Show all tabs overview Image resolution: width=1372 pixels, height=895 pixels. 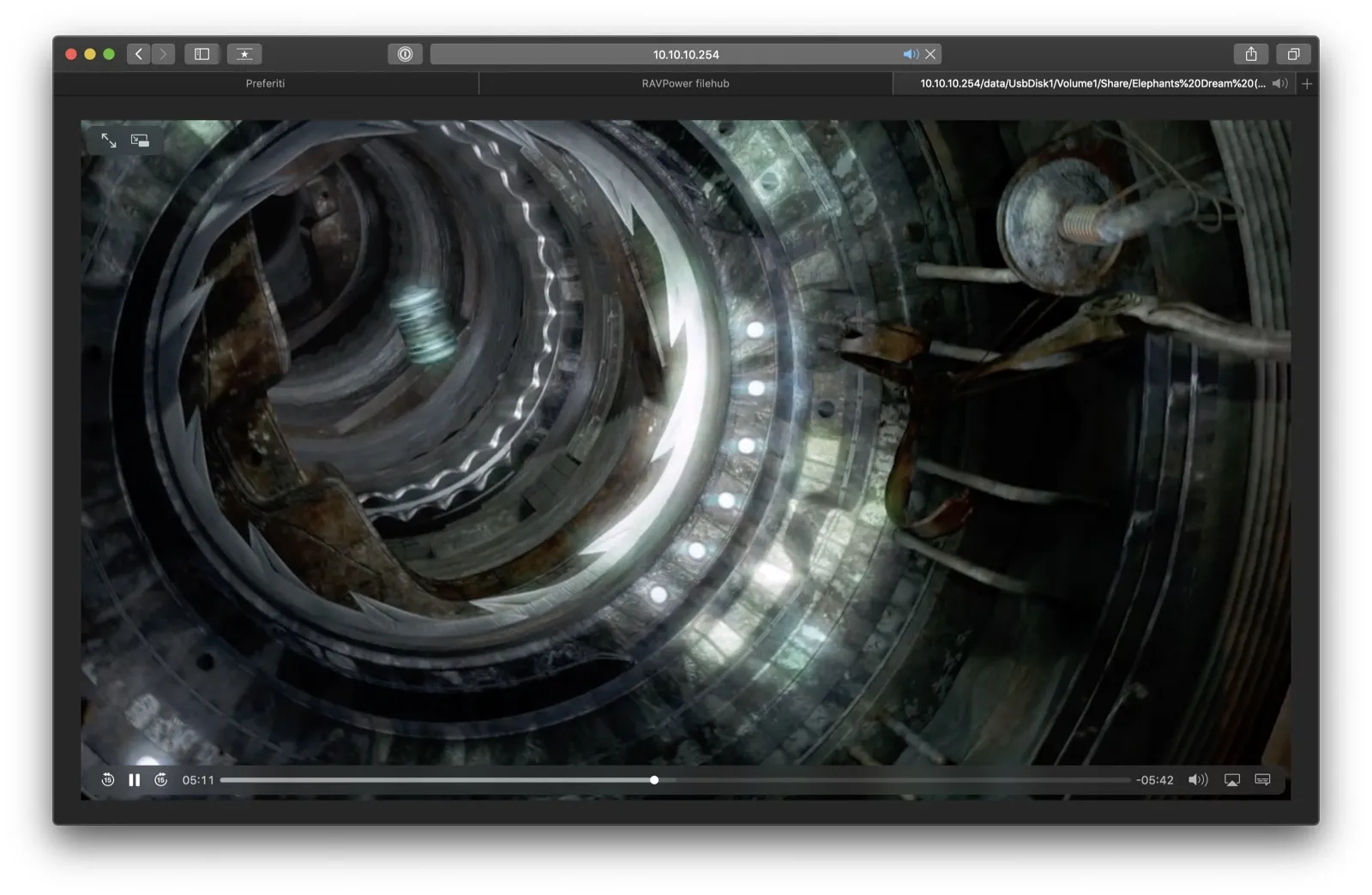(1293, 54)
